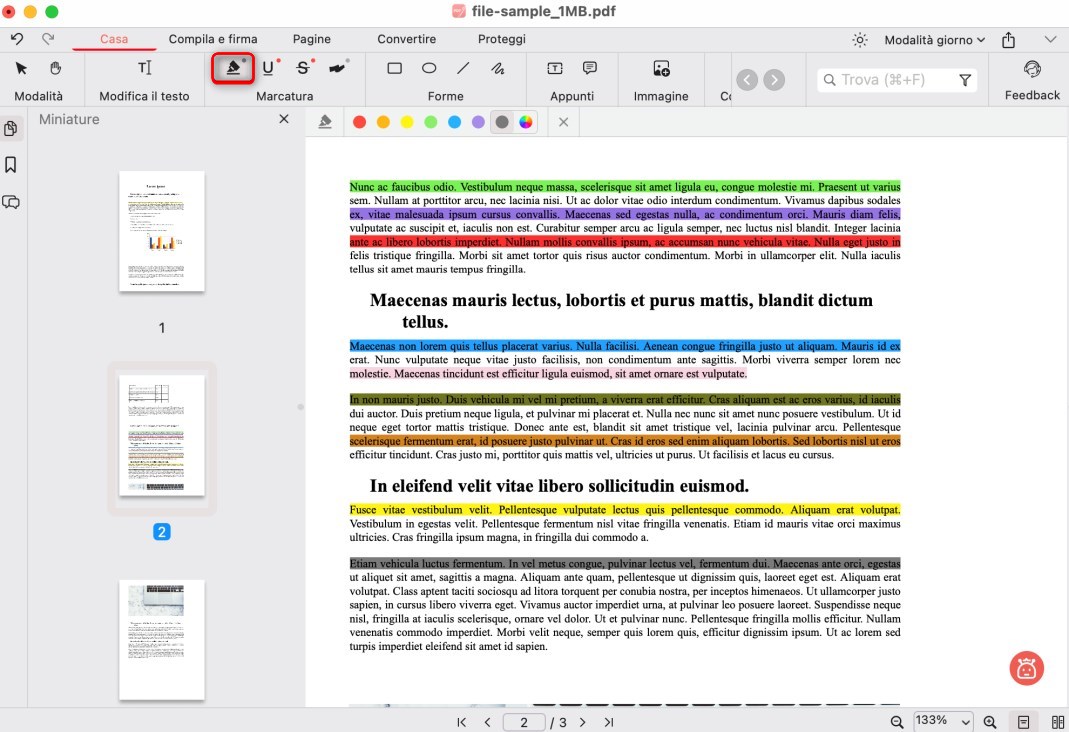
Task: Expand the chevron at top right corner
Action: pos(1050,39)
